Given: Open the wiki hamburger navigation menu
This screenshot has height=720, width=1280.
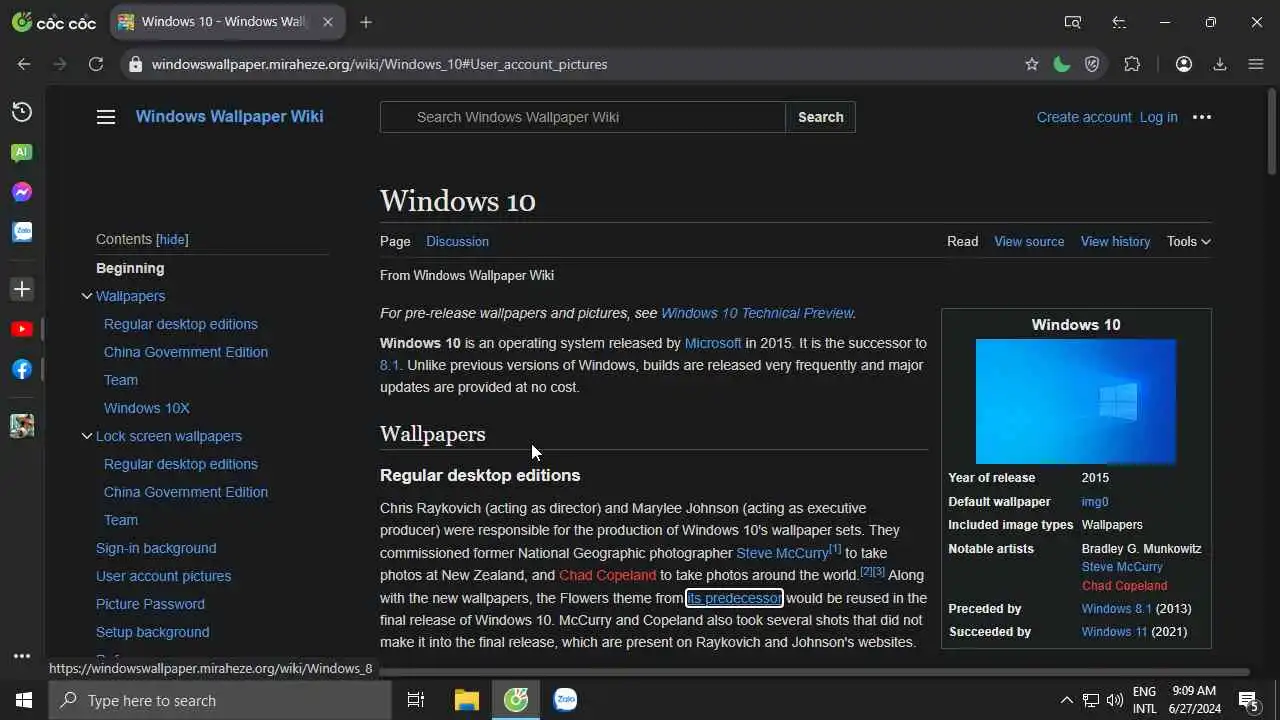Looking at the screenshot, I should pos(106,117).
